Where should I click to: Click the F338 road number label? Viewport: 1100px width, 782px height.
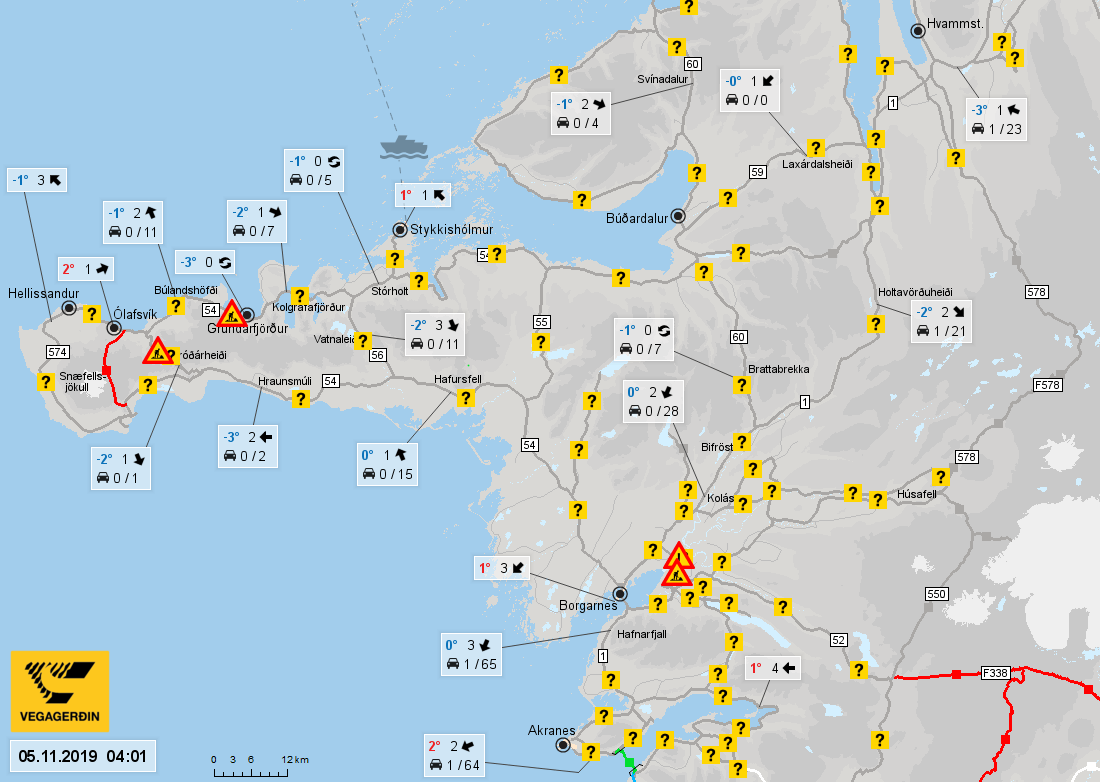995,673
